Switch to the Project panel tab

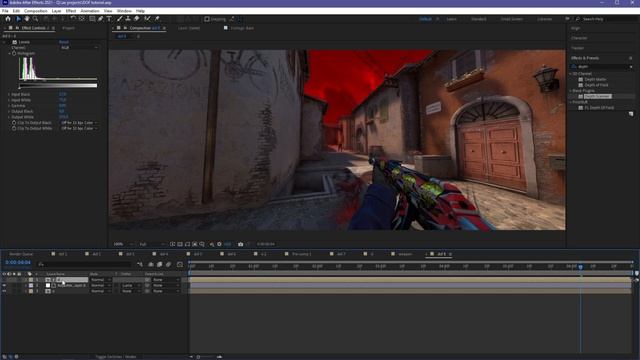tap(69, 28)
